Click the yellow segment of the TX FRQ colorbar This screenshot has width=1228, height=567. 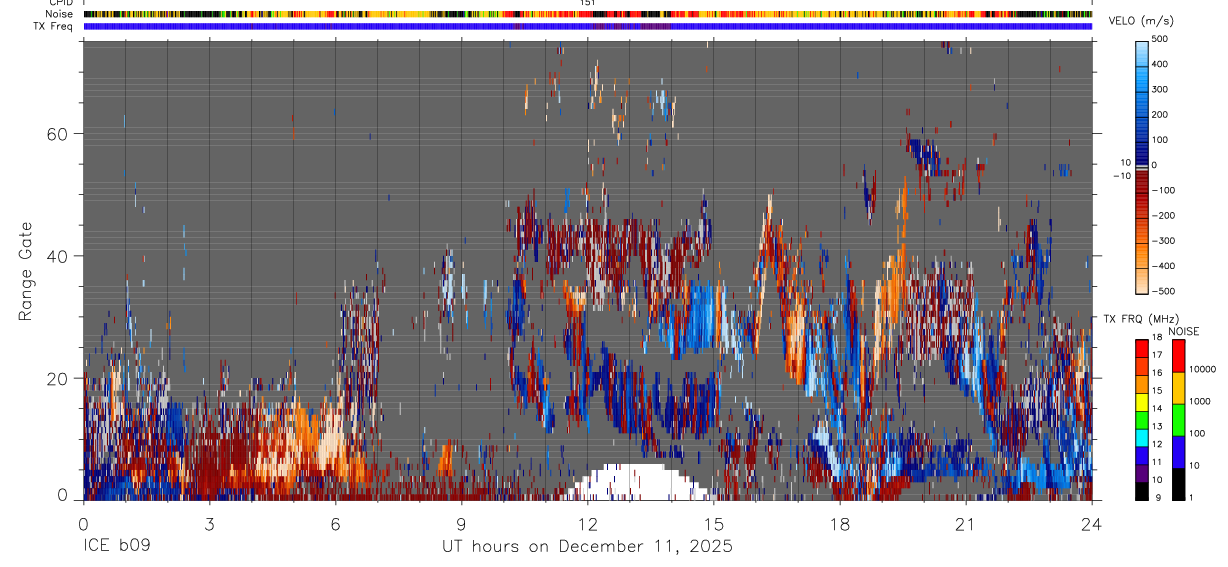1141,402
